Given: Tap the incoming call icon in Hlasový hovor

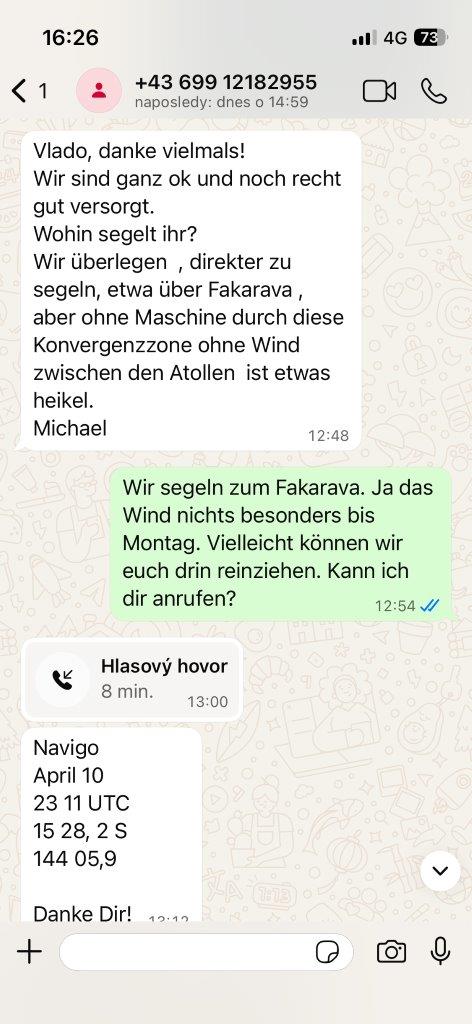Looking at the screenshot, I should (x=63, y=680).
